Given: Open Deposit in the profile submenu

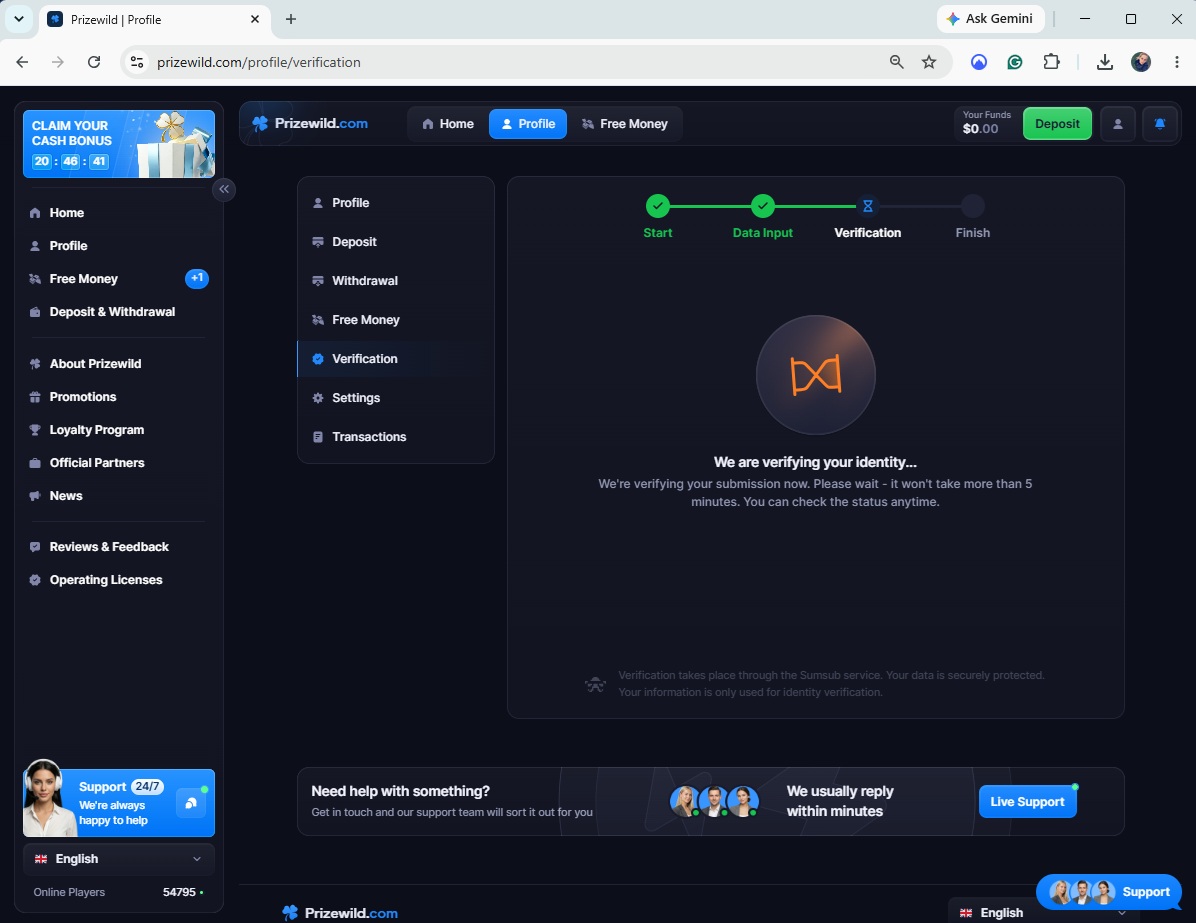Looking at the screenshot, I should pyautogui.click(x=395, y=242).
